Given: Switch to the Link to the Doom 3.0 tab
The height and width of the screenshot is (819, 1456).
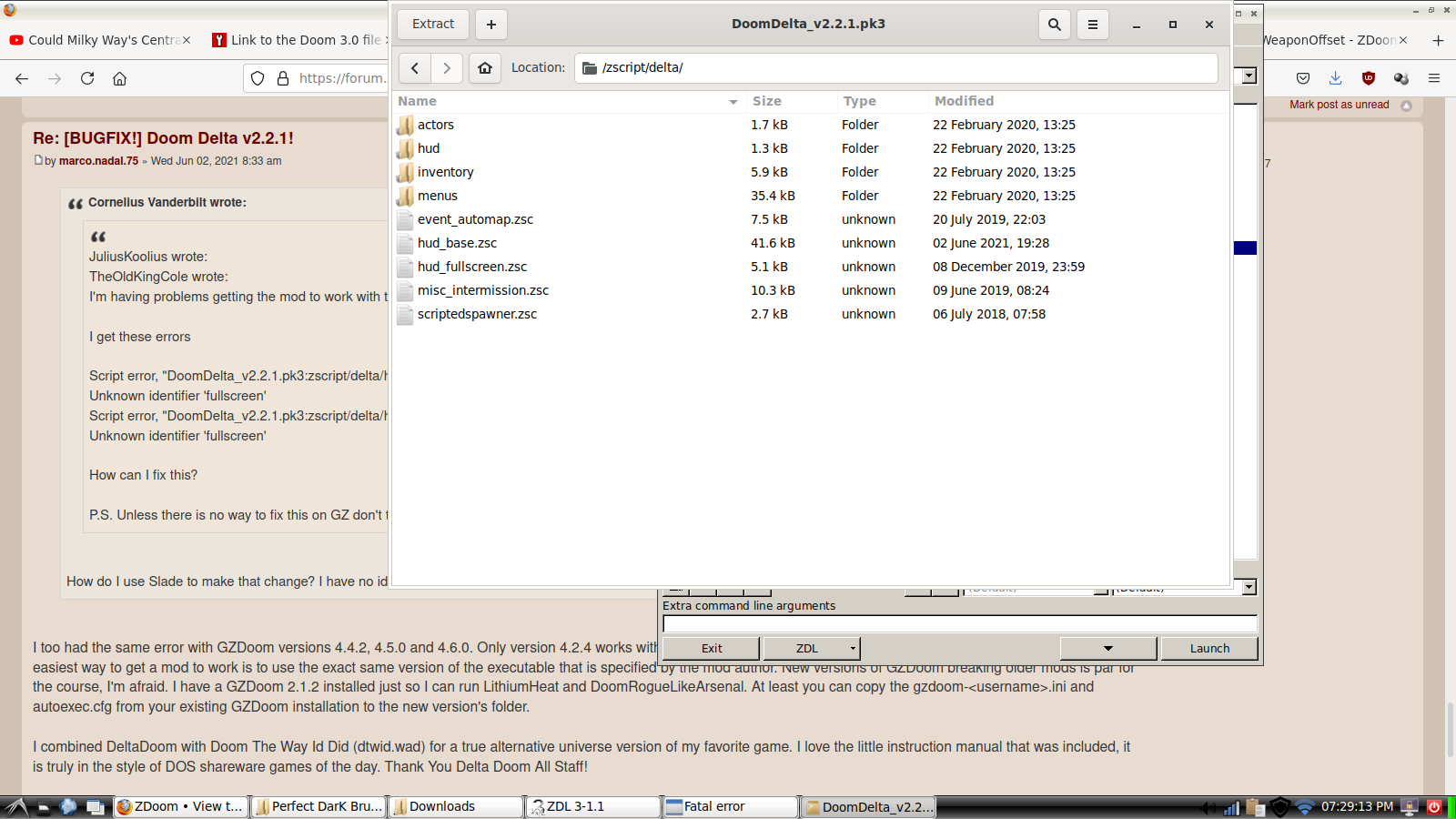Looking at the screenshot, I should (300, 40).
